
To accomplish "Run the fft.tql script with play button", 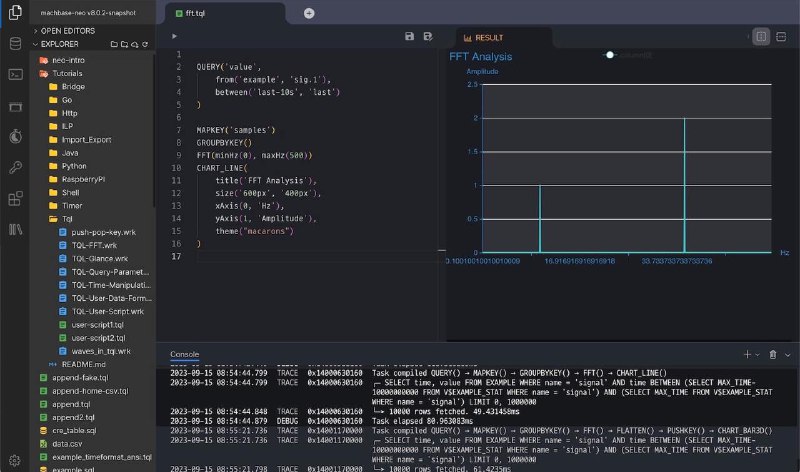I will (x=174, y=36).
